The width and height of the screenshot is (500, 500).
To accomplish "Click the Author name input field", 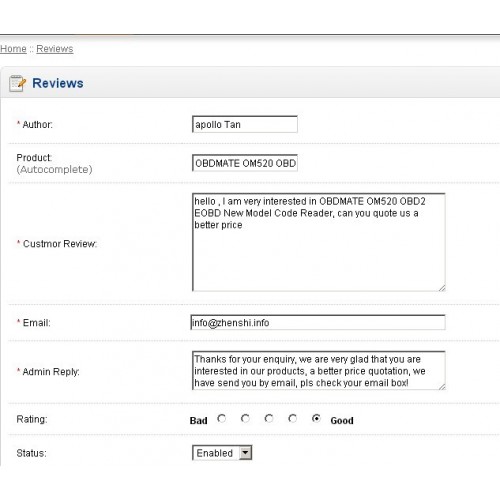I will click(245, 124).
